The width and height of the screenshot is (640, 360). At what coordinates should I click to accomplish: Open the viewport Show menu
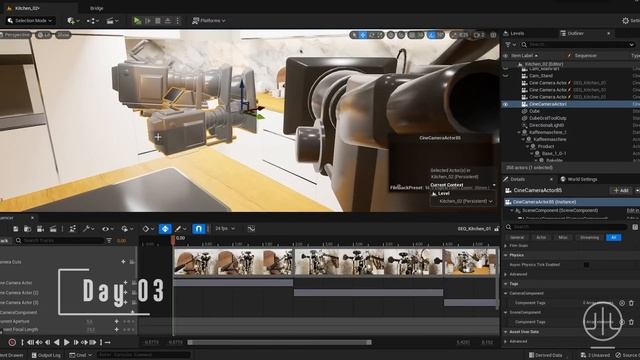click(x=63, y=35)
